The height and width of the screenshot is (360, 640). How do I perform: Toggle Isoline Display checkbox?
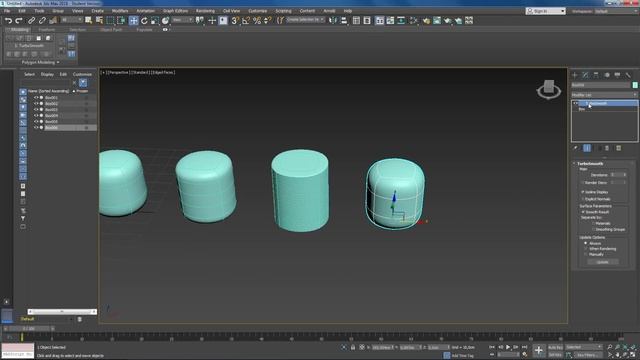(x=583, y=192)
